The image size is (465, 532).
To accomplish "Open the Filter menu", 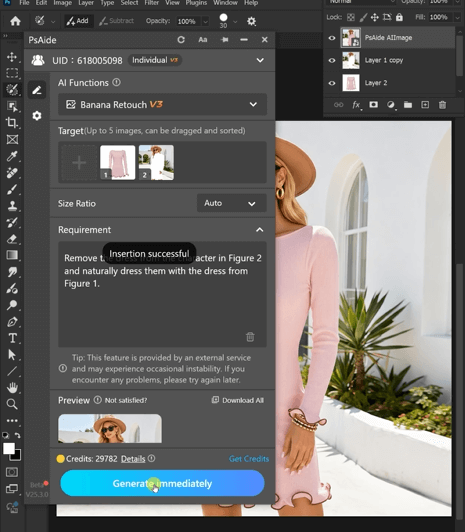I will pos(151,3).
